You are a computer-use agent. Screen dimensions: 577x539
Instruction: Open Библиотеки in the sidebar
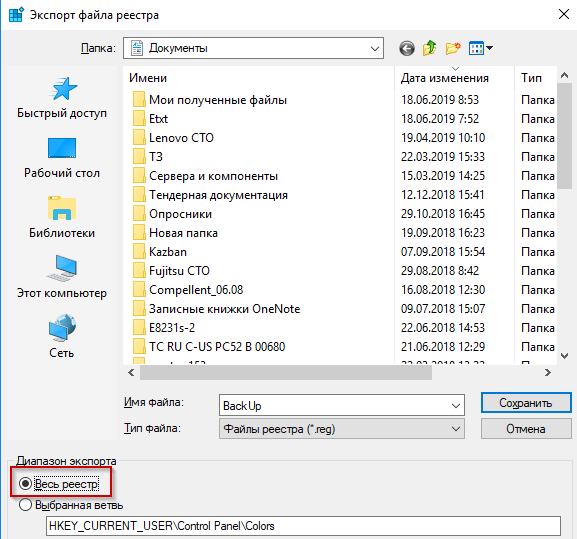pyautogui.click(x=62, y=218)
